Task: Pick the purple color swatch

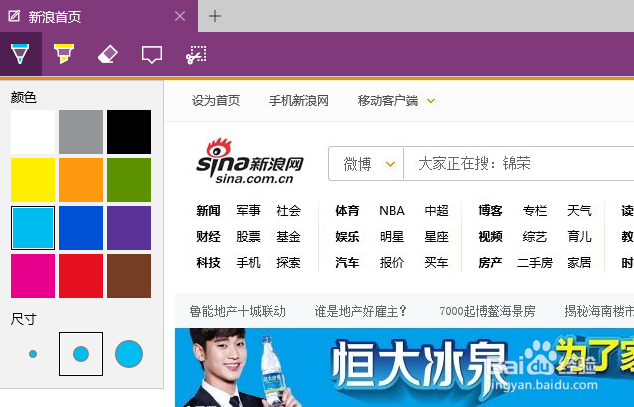Action: (129, 228)
